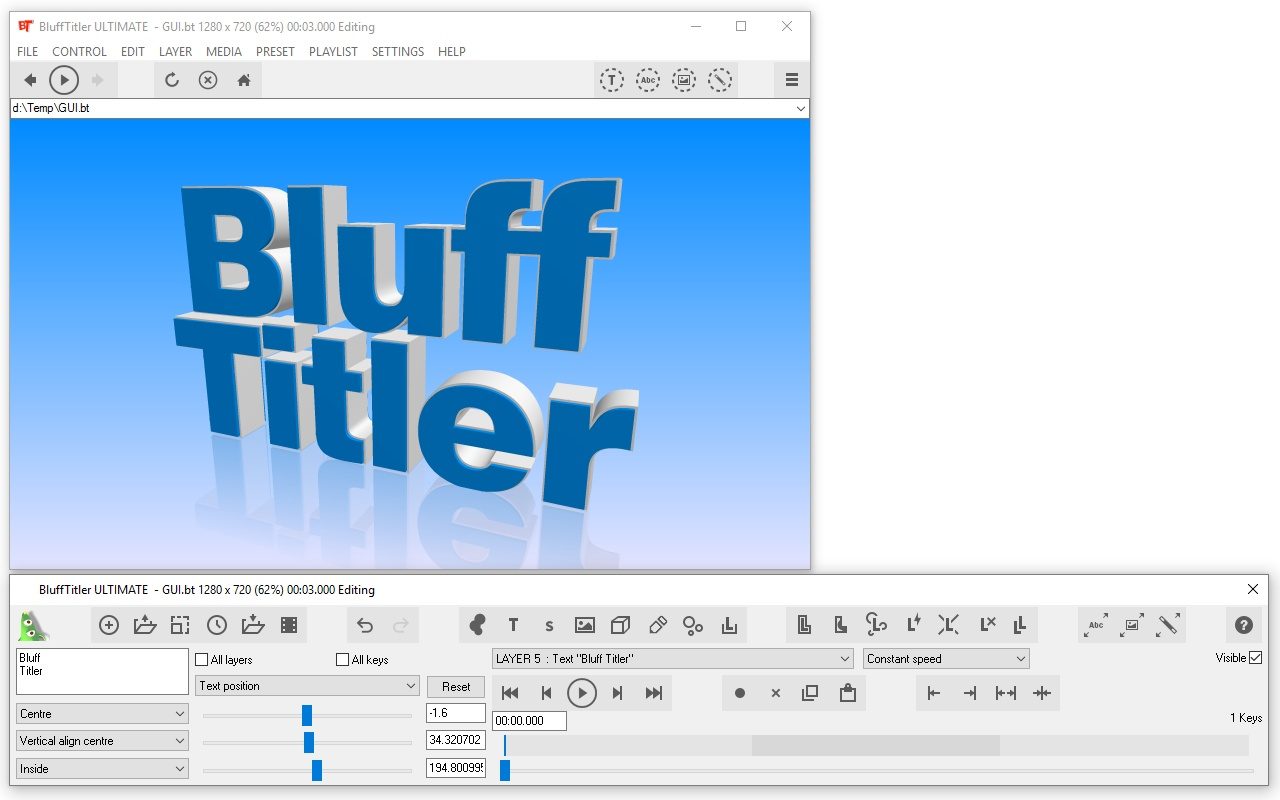Open the Constant speed dropdown

[945, 658]
